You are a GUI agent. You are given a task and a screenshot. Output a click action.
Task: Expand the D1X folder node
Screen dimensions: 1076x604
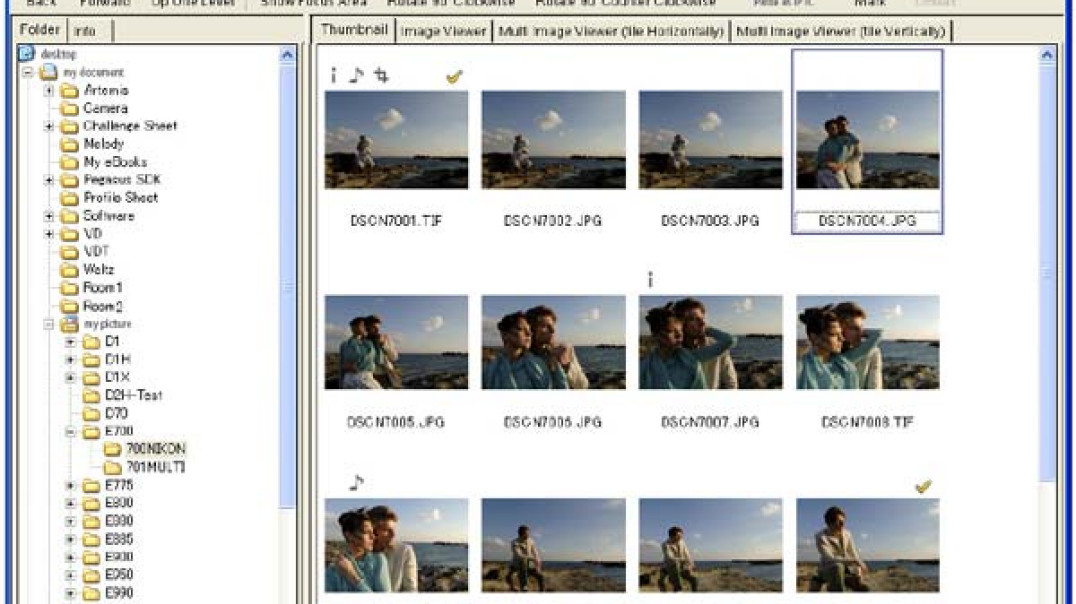pos(70,378)
